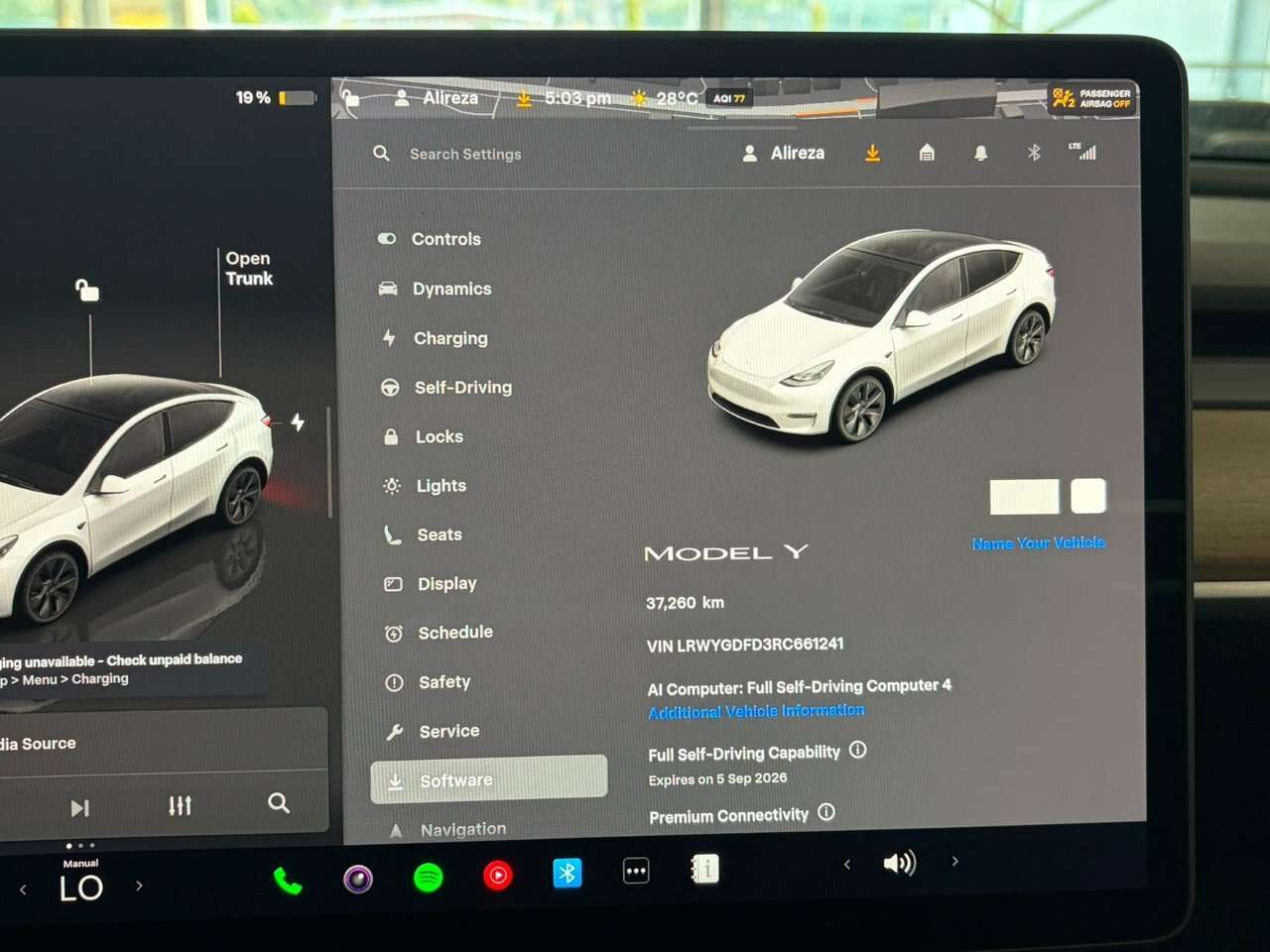The width and height of the screenshot is (1270, 952).
Task: Open the red YouTube Music app icon
Action: (x=498, y=876)
